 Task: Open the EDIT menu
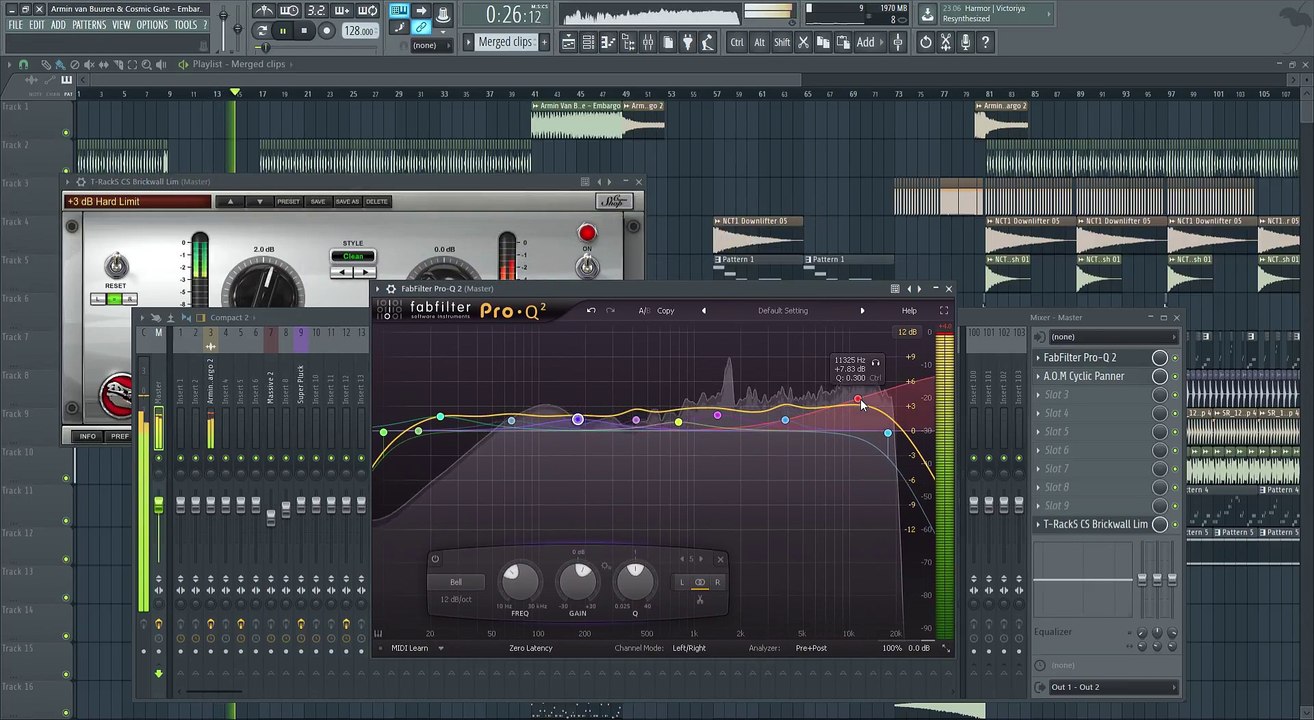[37, 25]
